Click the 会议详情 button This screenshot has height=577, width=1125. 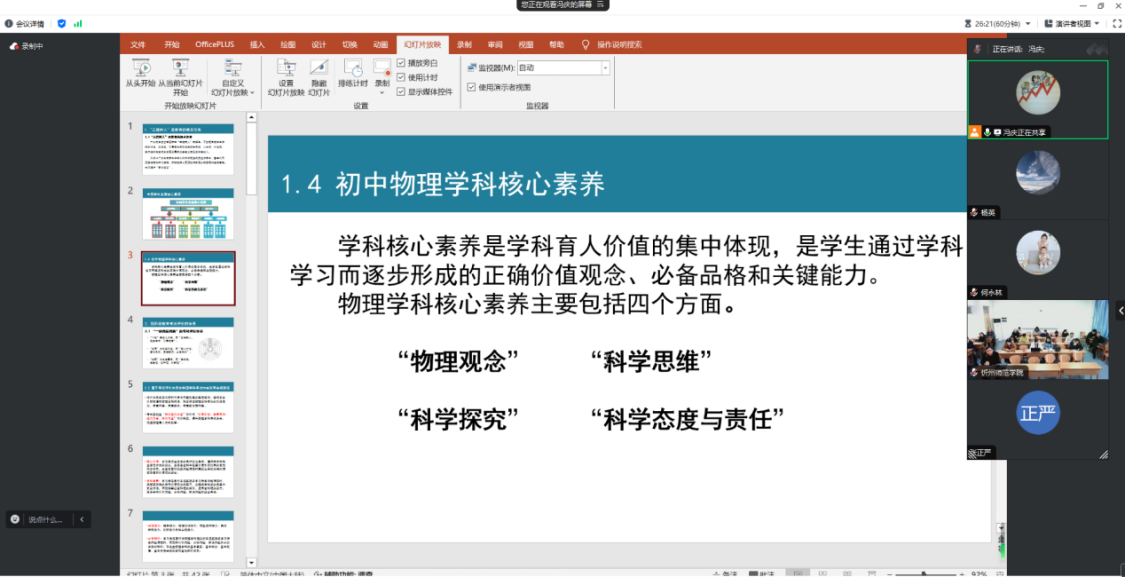24,23
